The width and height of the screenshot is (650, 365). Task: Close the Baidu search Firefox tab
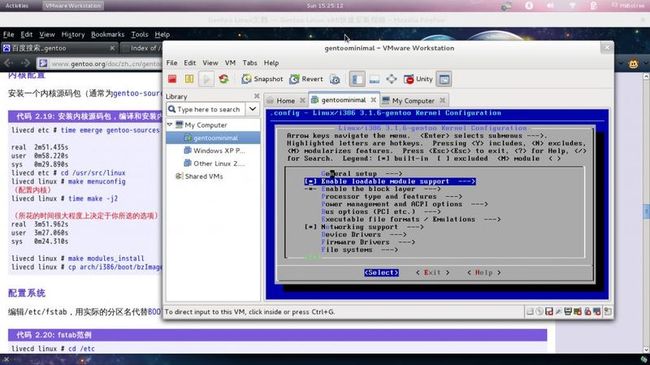pyautogui.click(x=112, y=48)
